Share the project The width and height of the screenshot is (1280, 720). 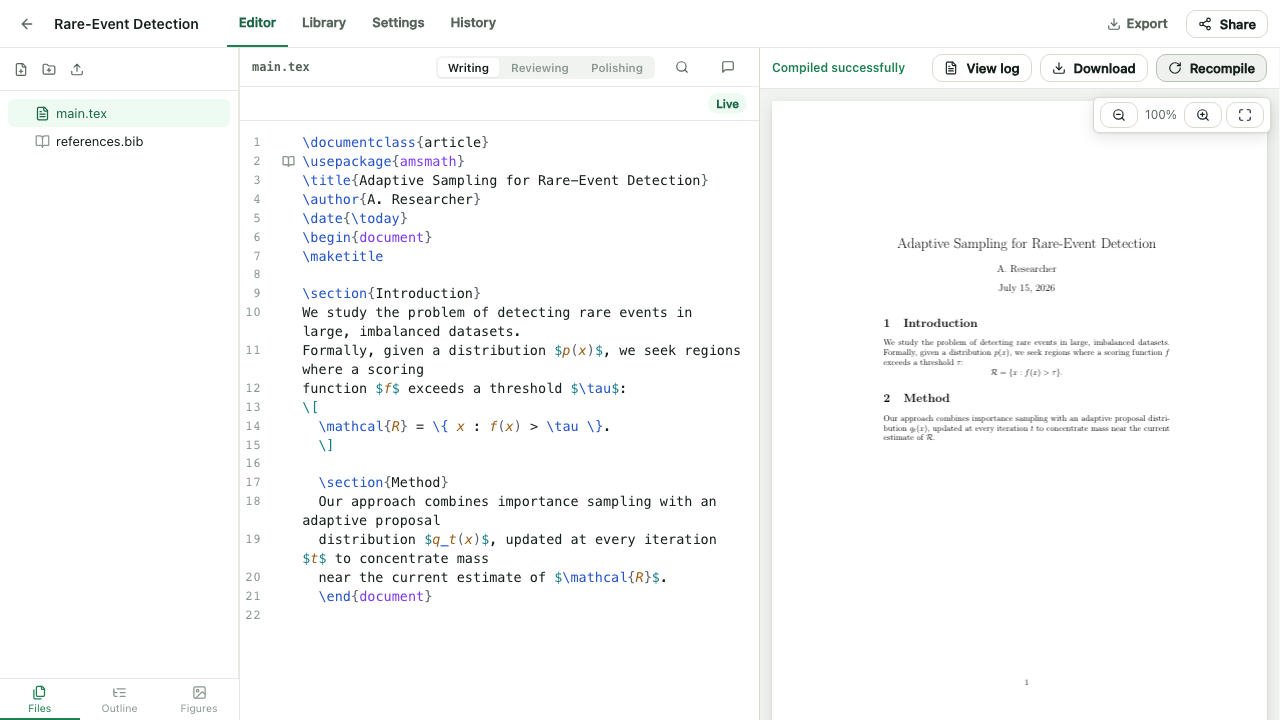1227,24
